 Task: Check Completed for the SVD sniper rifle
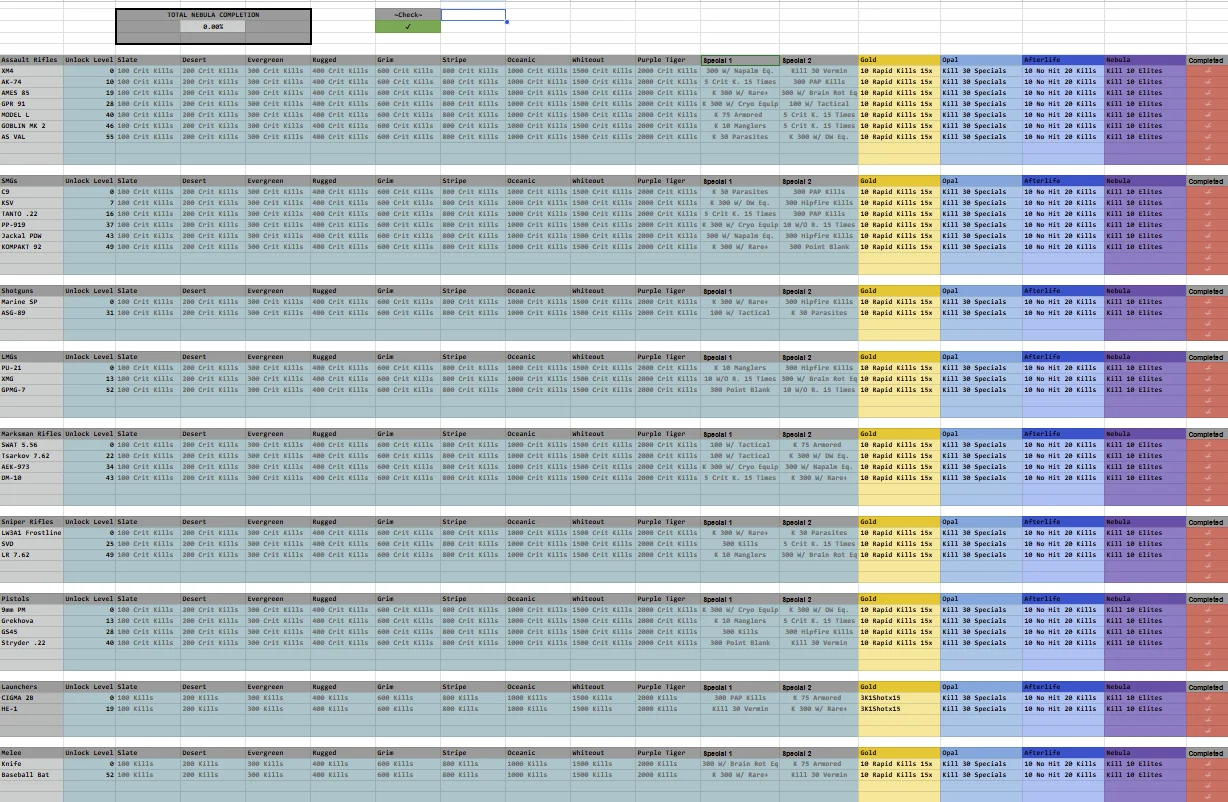pos(1207,544)
